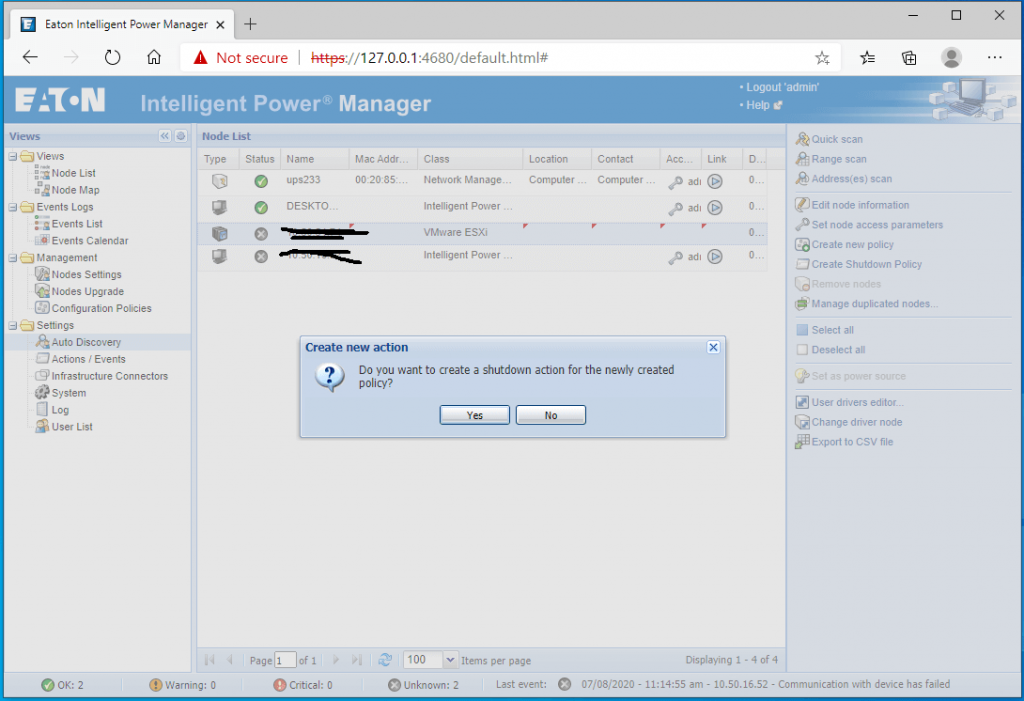1024x701 pixels.
Task: Collapse the Views side panel
Action: click(x=165, y=136)
